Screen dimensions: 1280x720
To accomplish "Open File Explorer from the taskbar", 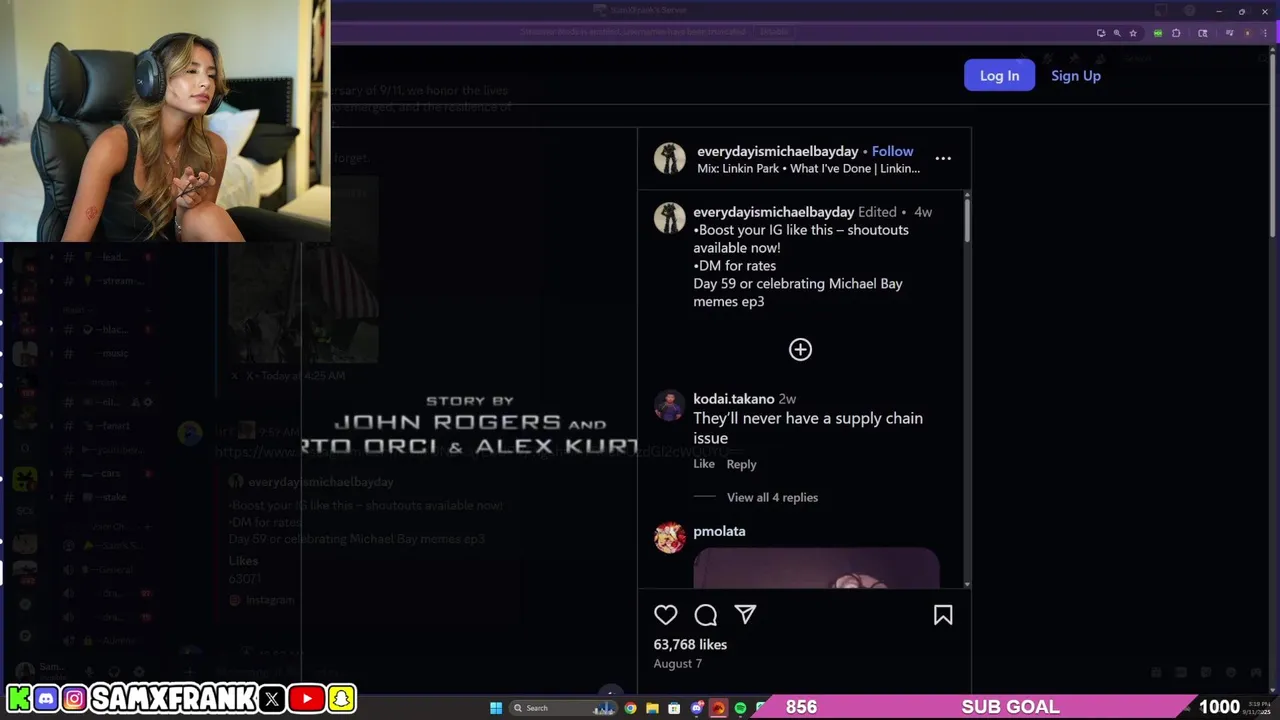I will 652,708.
